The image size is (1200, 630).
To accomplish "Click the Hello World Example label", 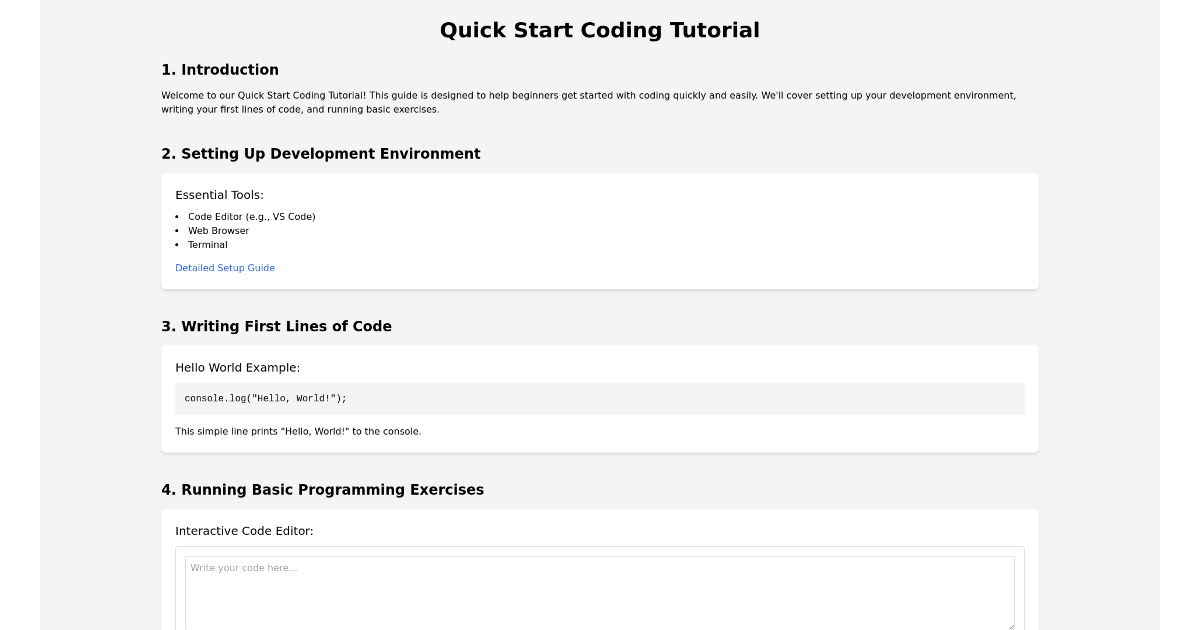I will click(237, 367).
